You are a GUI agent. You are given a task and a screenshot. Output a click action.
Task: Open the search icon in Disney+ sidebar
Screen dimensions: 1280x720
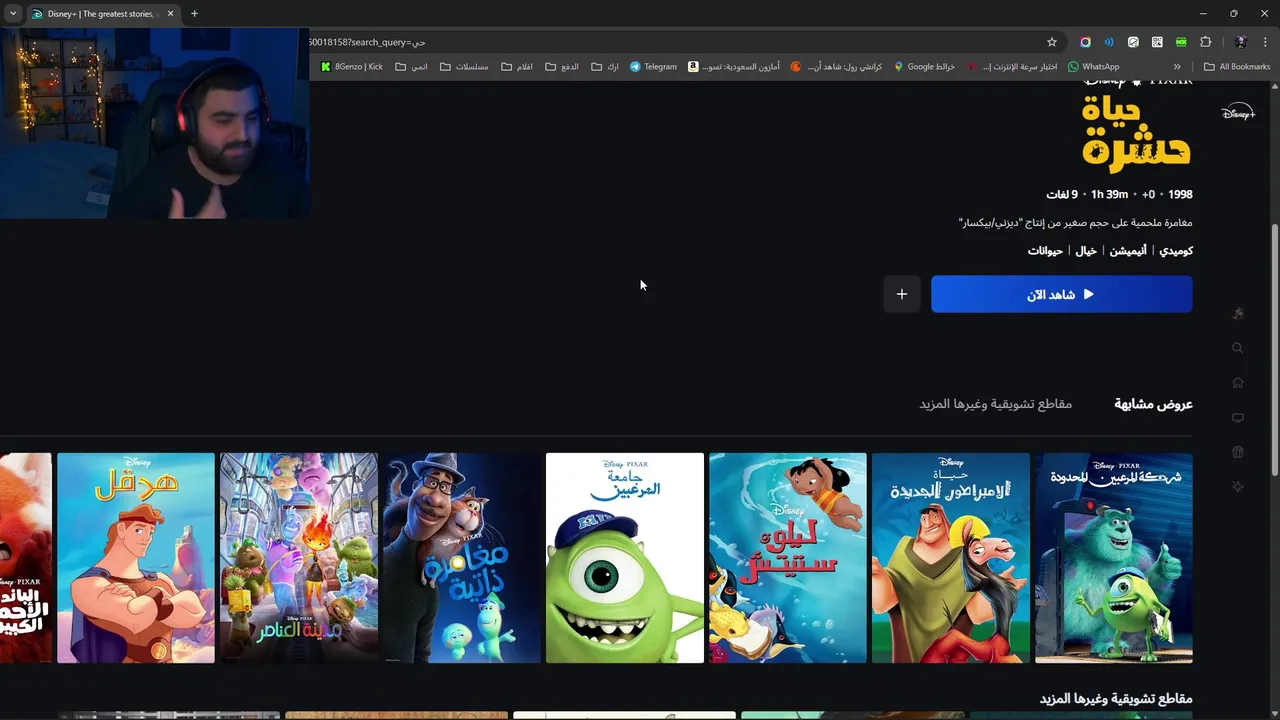click(1238, 348)
